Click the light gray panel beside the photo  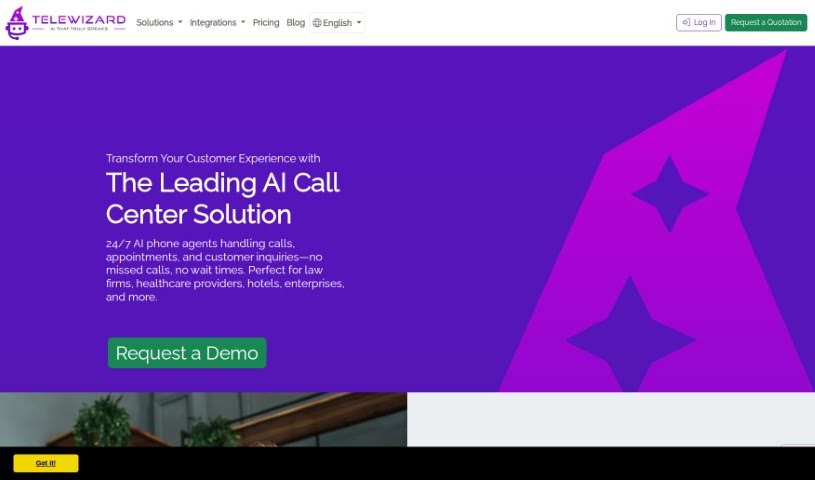click(x=610, y=419)
